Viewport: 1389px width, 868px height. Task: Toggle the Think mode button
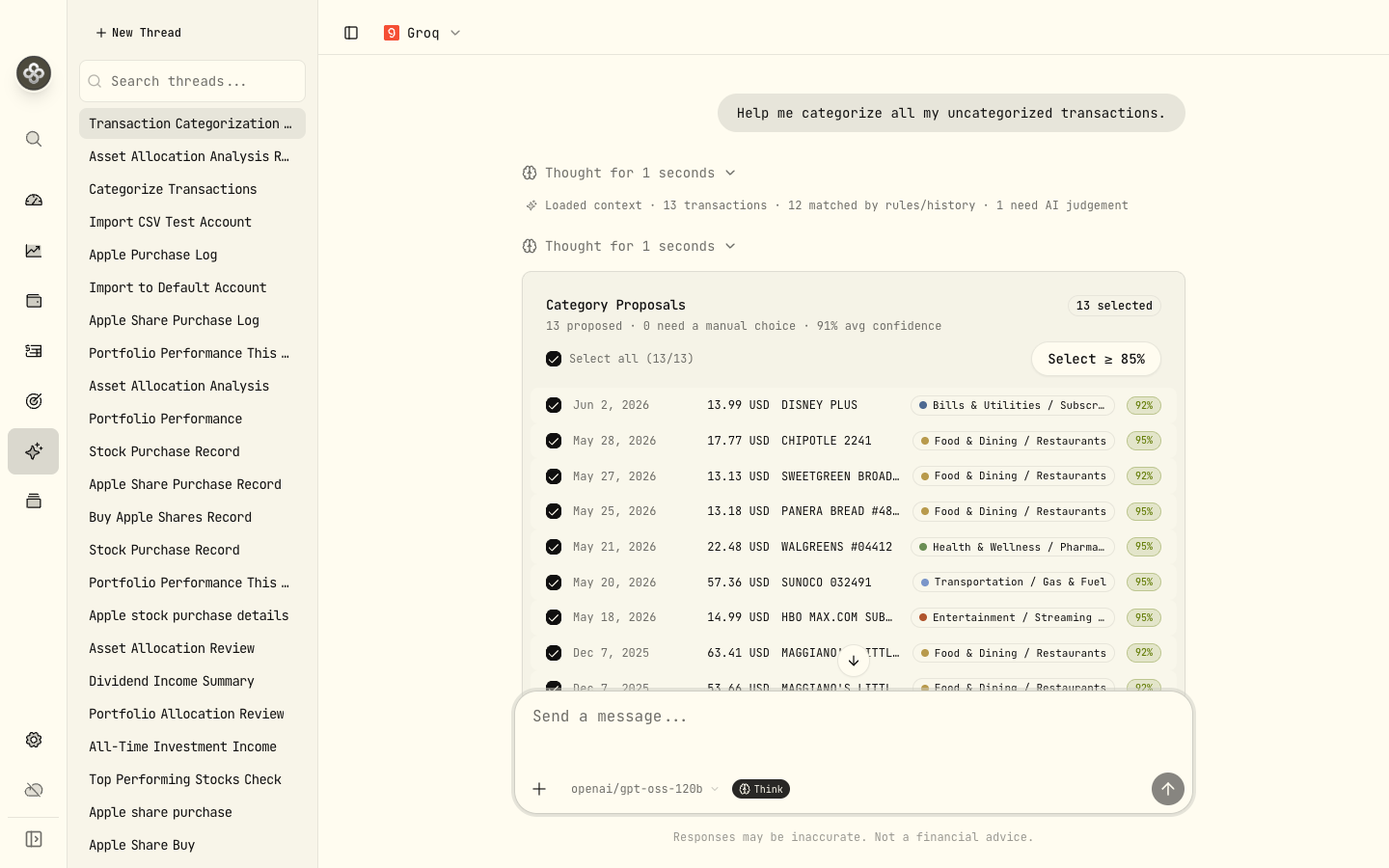click(x=761, y=789)
